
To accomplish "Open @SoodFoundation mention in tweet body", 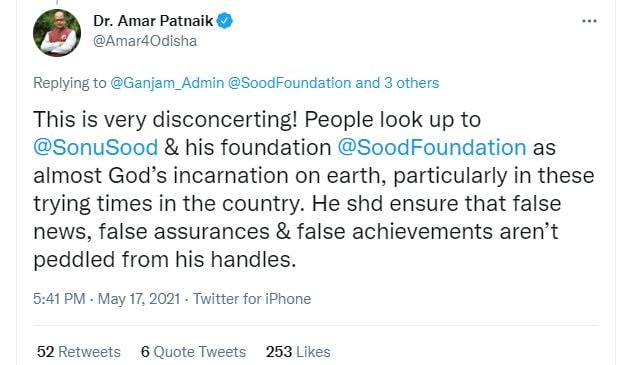I will [x=432, y=147].
